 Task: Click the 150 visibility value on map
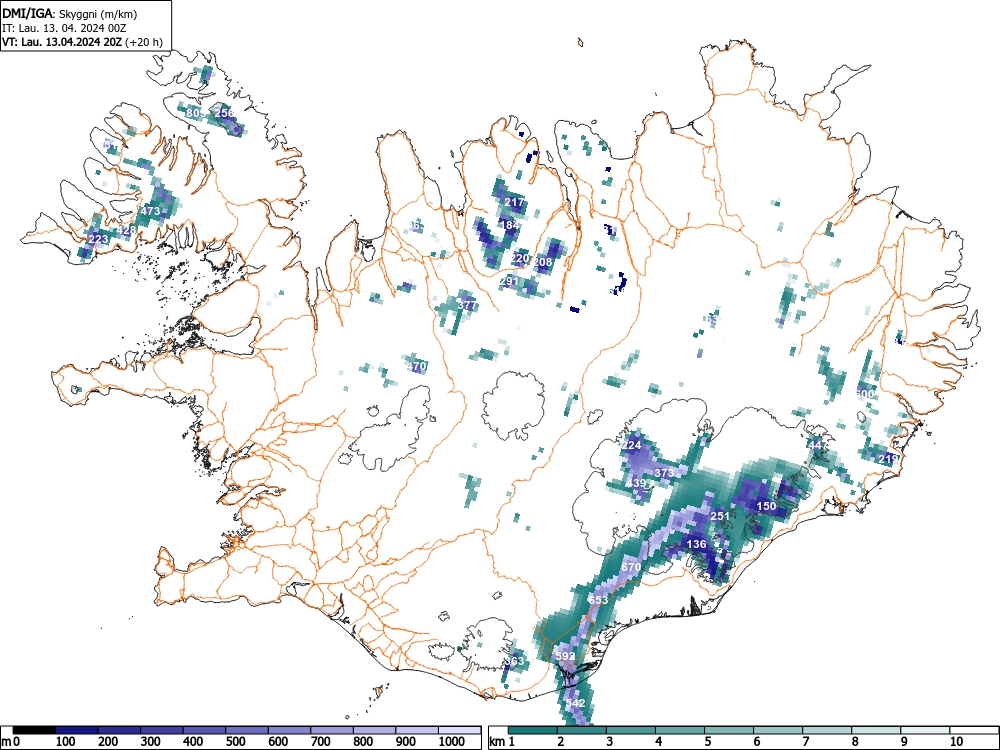pos(766,506)
